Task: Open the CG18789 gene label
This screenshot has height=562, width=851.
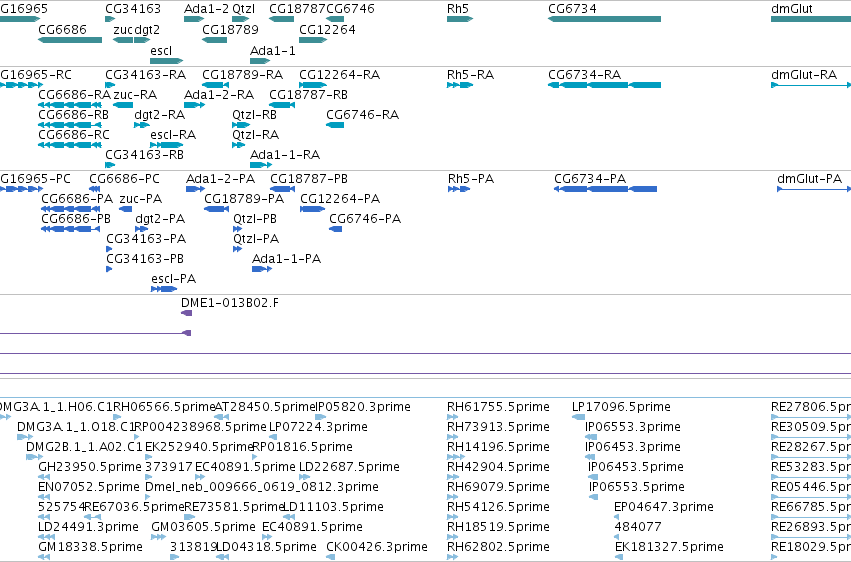Action: click(230, 30)
